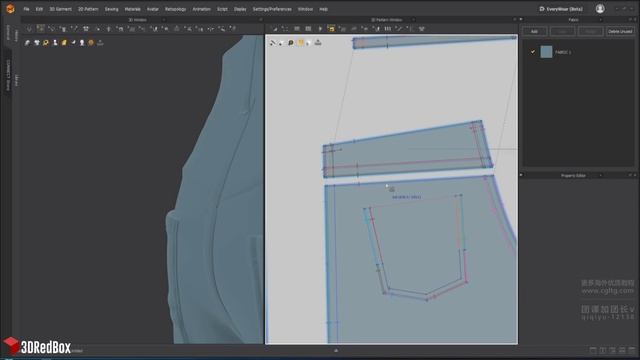Click the Delete Unused button
Screen dimensions: 640x360
(620, 31)
